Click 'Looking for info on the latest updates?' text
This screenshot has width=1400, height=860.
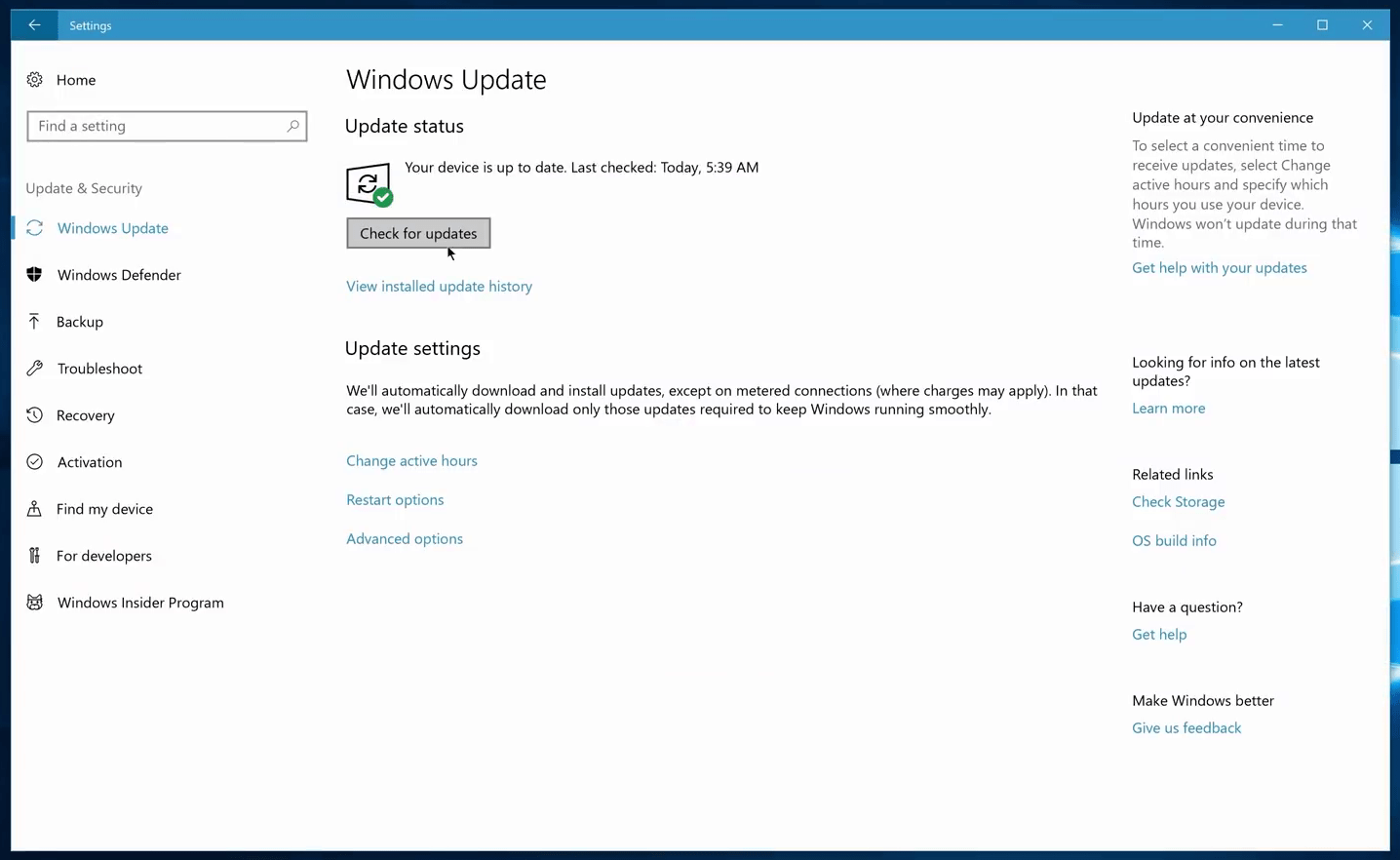(1225, 371)
